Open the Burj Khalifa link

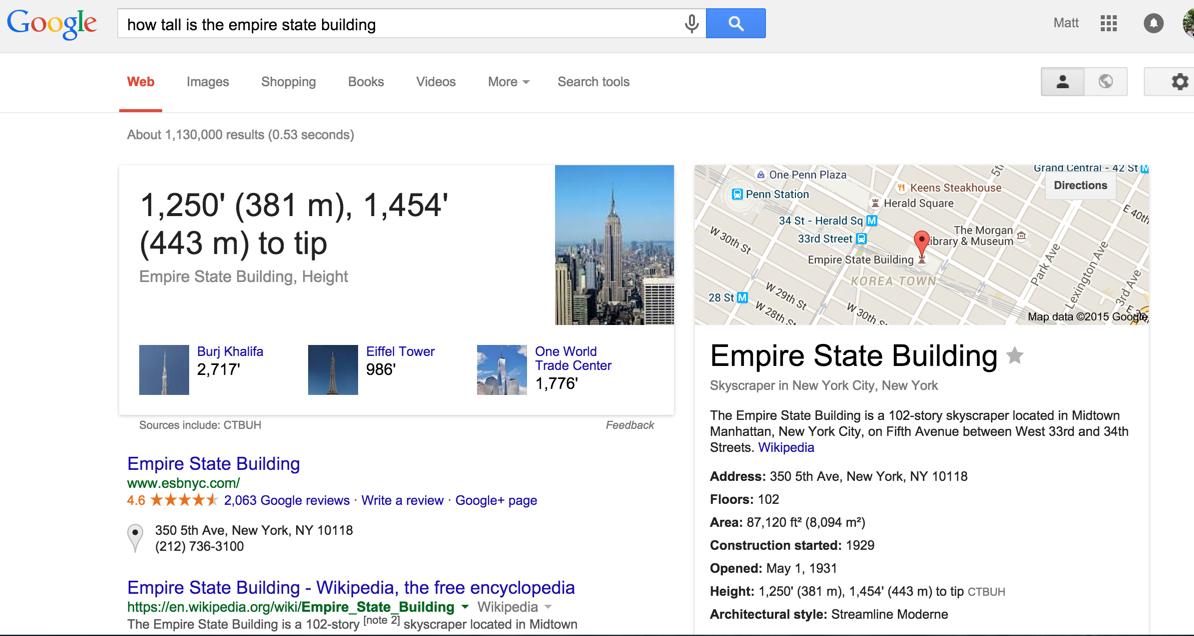230,351
